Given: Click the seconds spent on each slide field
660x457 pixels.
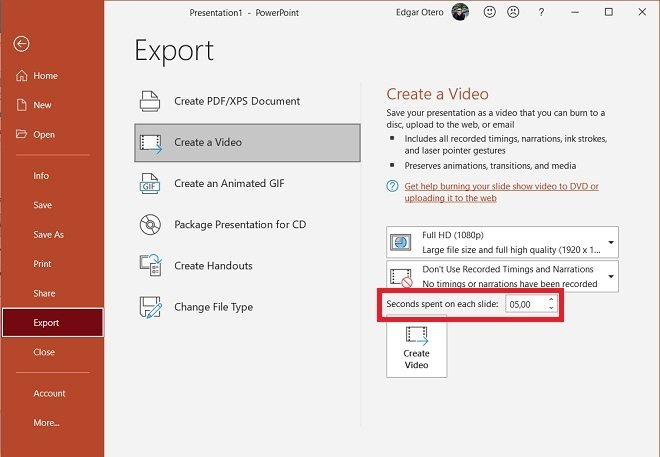Looking at the screenshot, I should (x=531, y=304).
